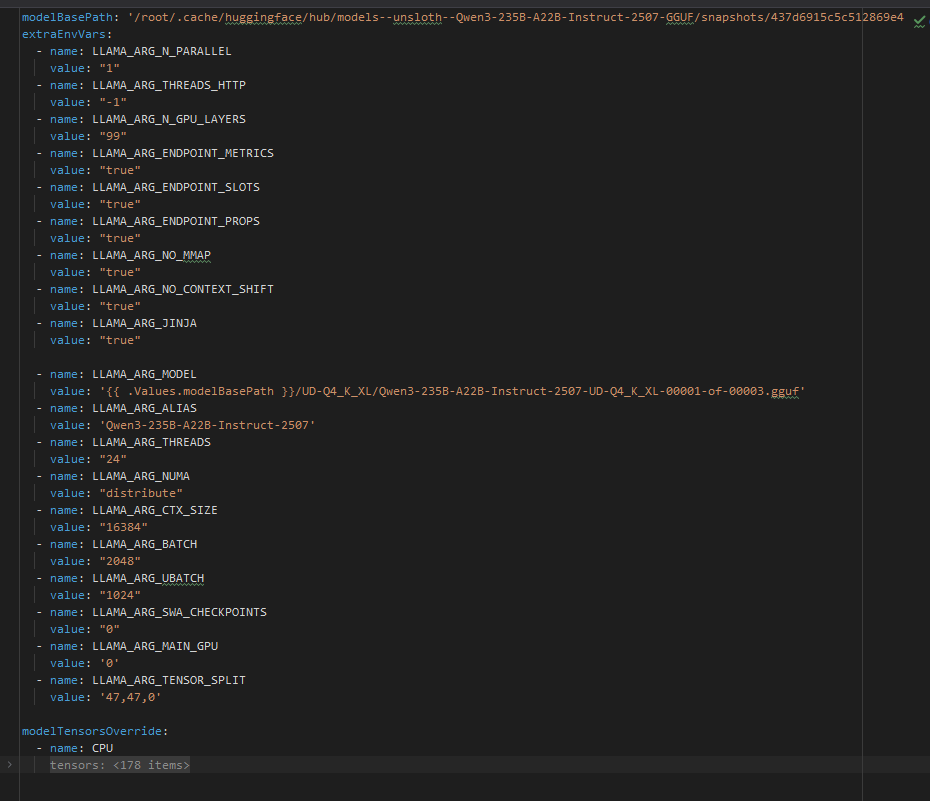Click LLAMA_ARG_JINJA text
Screen dimensions: 930x801
[x=145, y=323]
